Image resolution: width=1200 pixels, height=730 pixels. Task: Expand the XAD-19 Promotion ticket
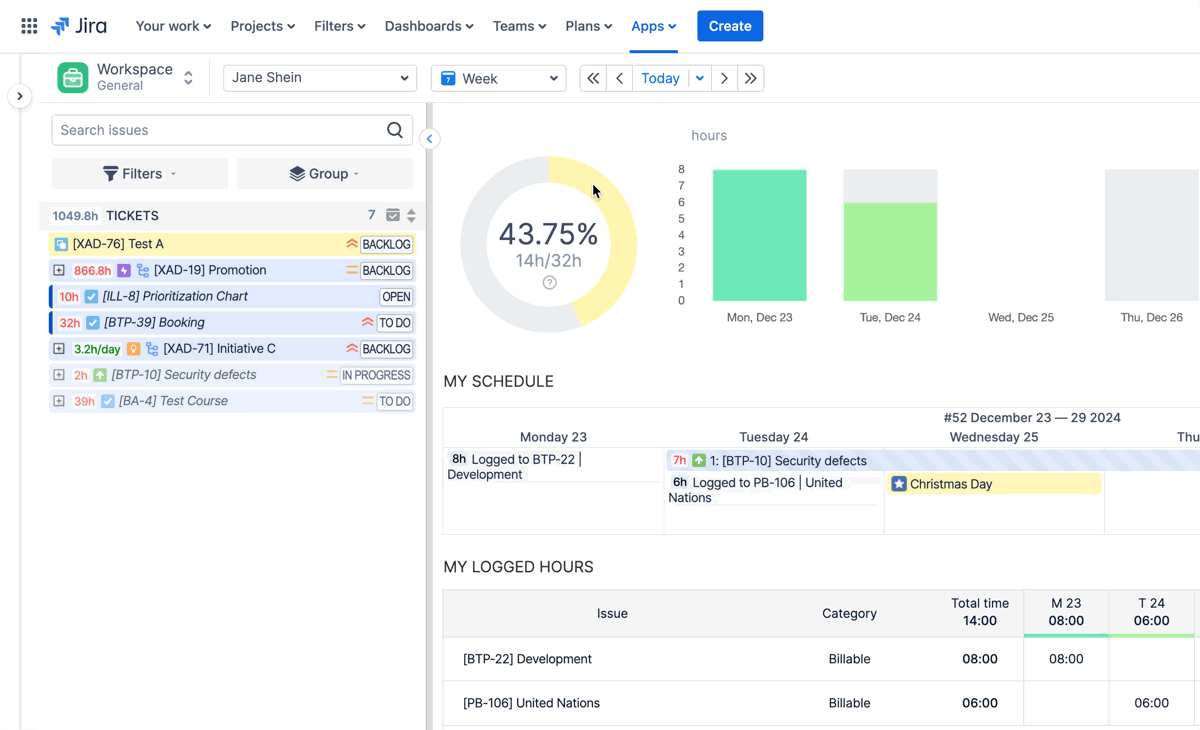(x=59, y=270)
